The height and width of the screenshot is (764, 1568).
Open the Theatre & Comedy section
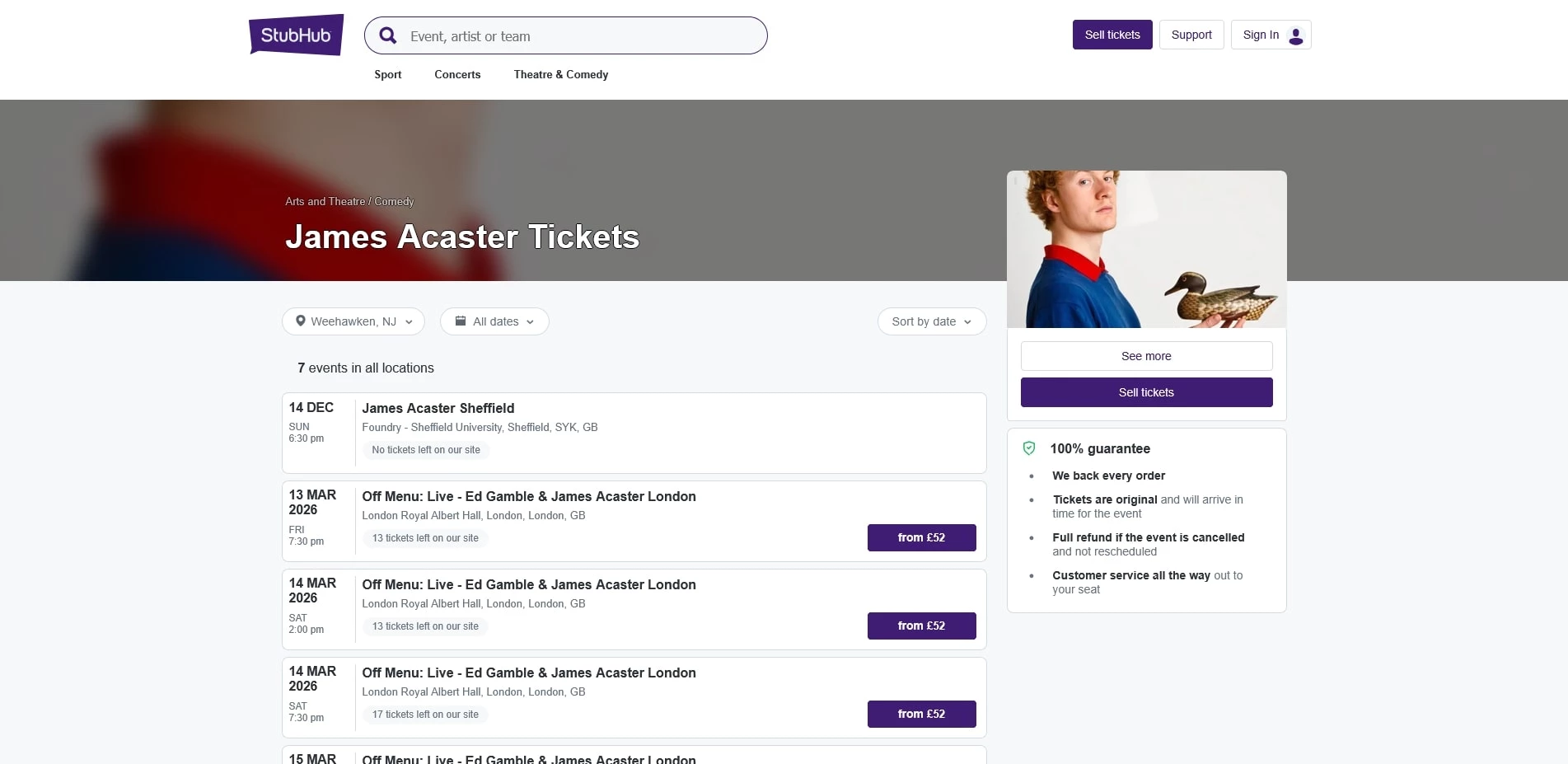tap(560, 74)
